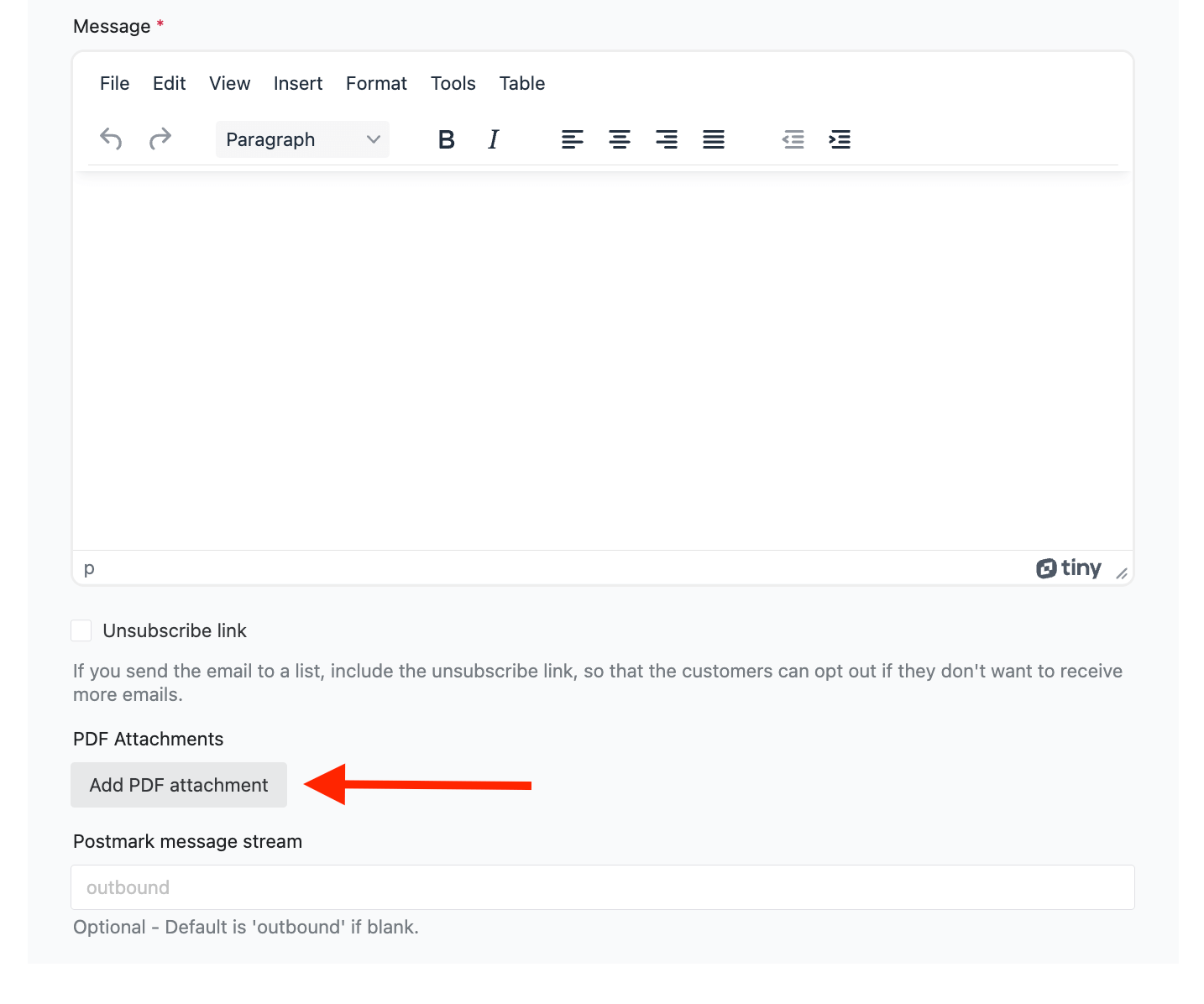Viewport: 1204px width, 1004px height.
Task: Open the File menu
Action: 114,83
